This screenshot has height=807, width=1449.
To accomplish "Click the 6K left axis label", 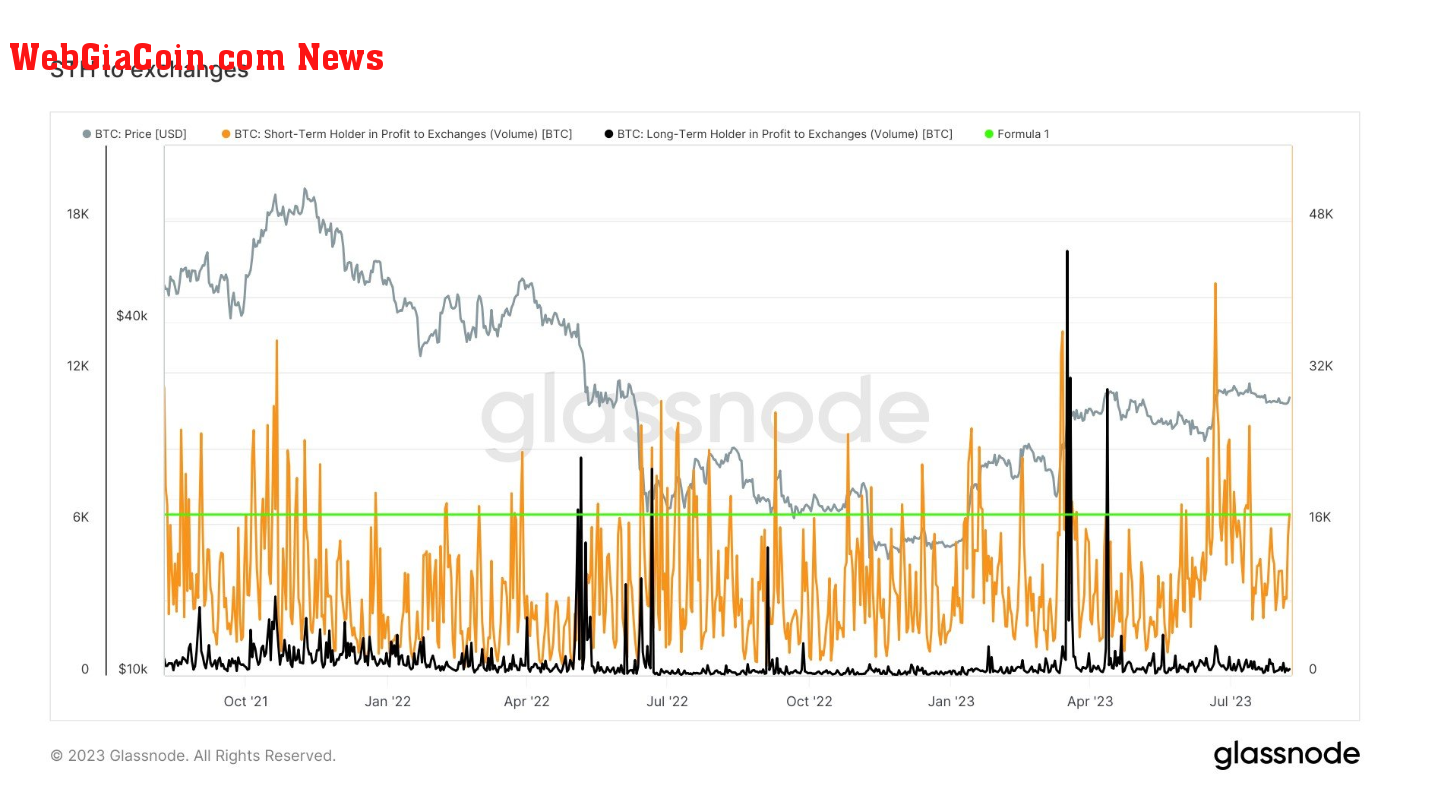I will coord(80,517).
